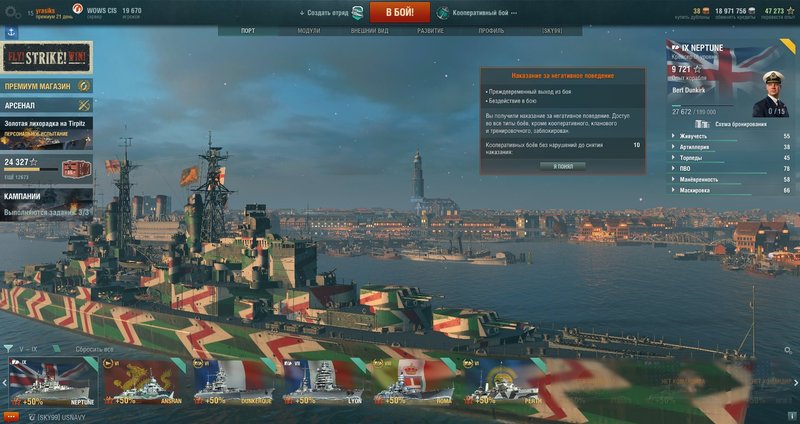Open the armor scheme icon

click(x=702, y=124)
